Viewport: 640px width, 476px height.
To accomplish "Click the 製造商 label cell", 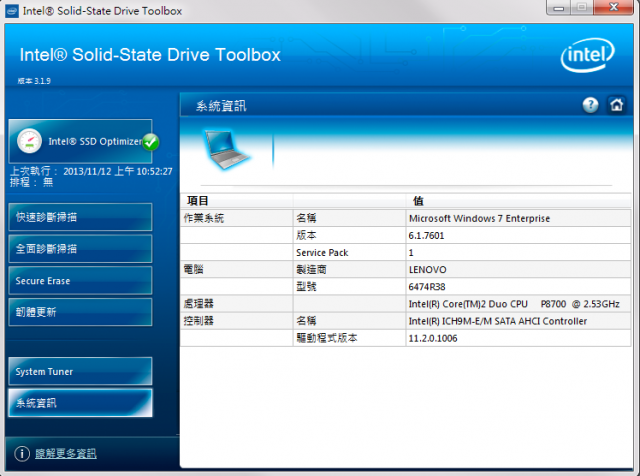I will coord(349,270).
